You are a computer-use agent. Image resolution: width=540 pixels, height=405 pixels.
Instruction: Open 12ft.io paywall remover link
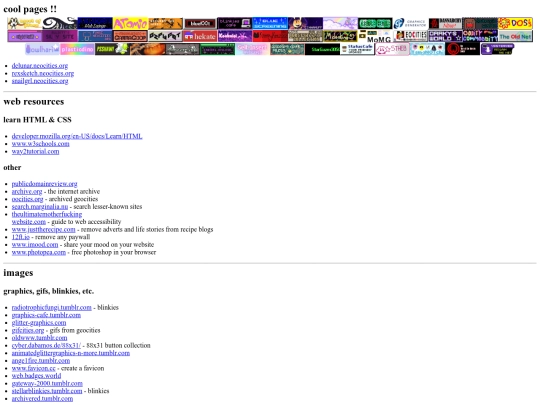pyautogui.click(x=21, y=237)
